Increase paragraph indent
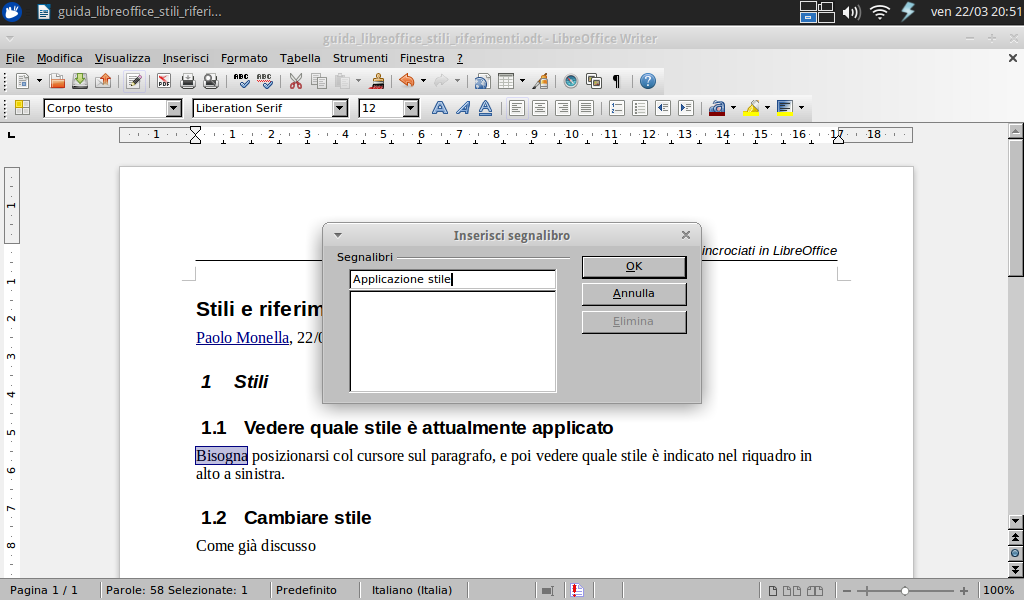The width and height of the screenshot is (1024, 600). pyautogui.click(x=686, y=108)
